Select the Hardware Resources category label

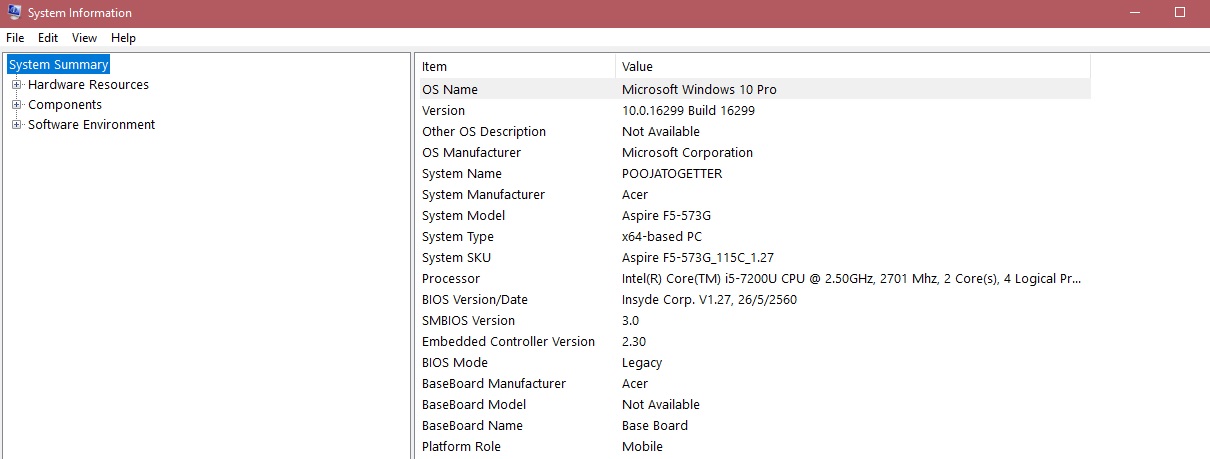[88, 85]
